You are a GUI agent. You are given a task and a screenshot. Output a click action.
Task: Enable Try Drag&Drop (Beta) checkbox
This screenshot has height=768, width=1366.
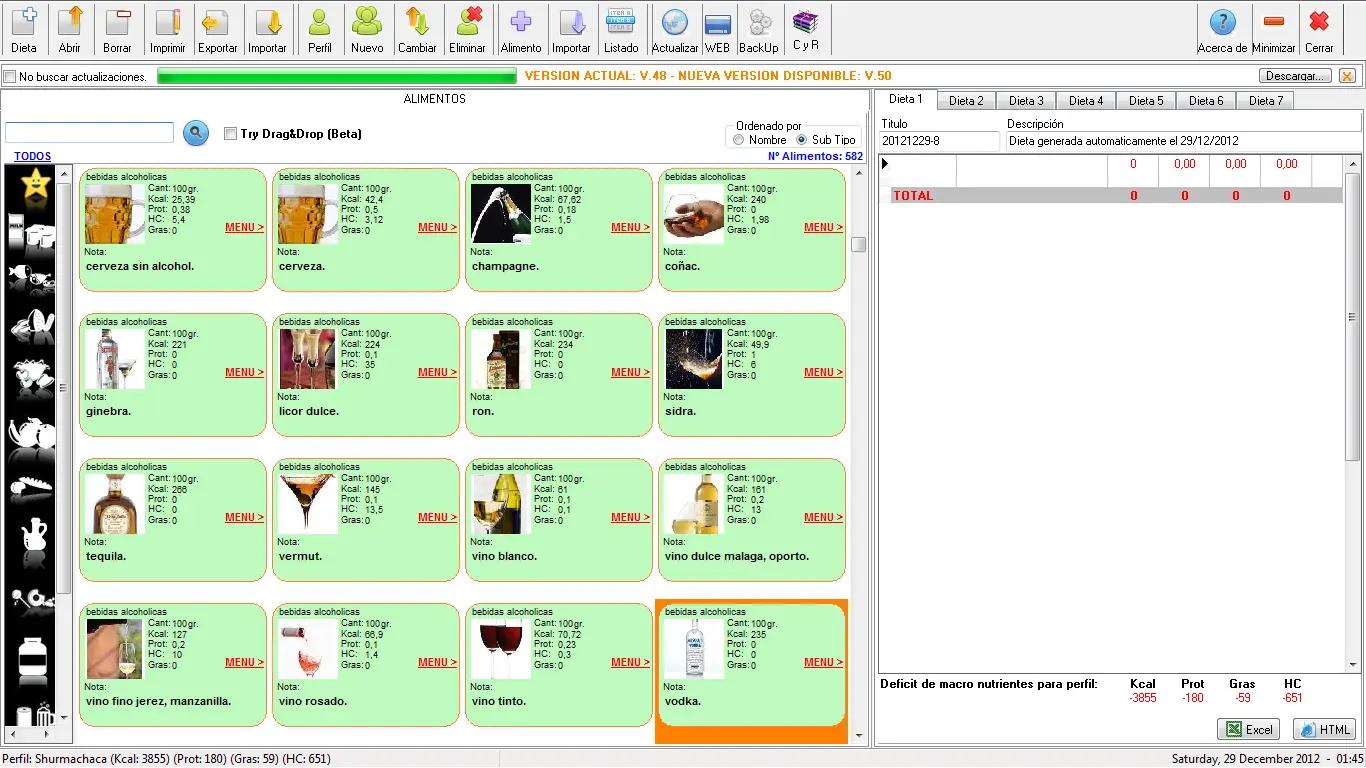(x=230, y=134)
